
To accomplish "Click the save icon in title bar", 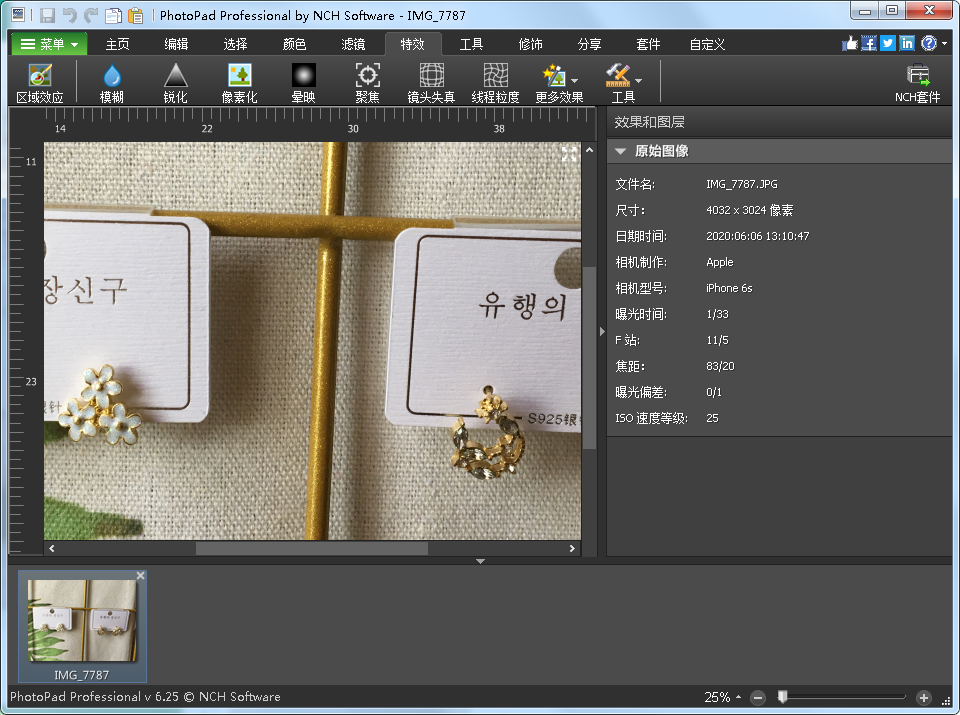I will (47, 15).
